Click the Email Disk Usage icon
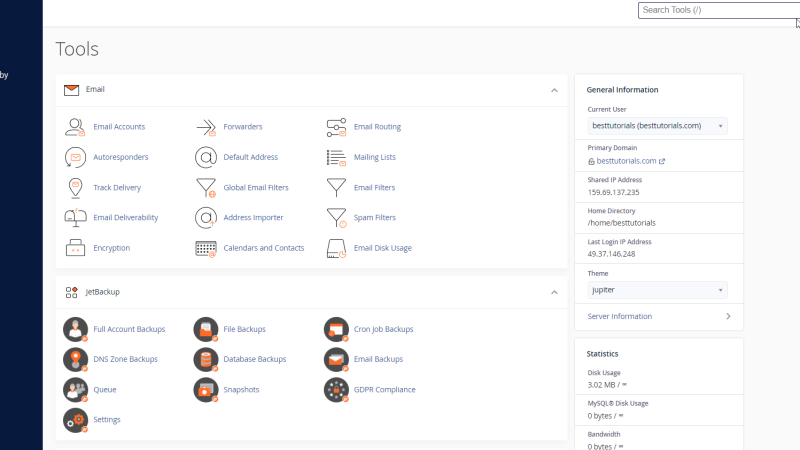The height and width of the screenshot is (450, 800). pyautogui.click(x=336, y=248)
